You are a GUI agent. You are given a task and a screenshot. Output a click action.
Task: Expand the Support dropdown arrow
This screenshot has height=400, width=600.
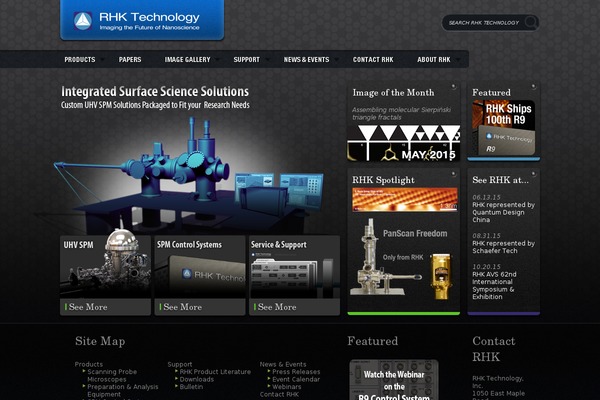267,60
